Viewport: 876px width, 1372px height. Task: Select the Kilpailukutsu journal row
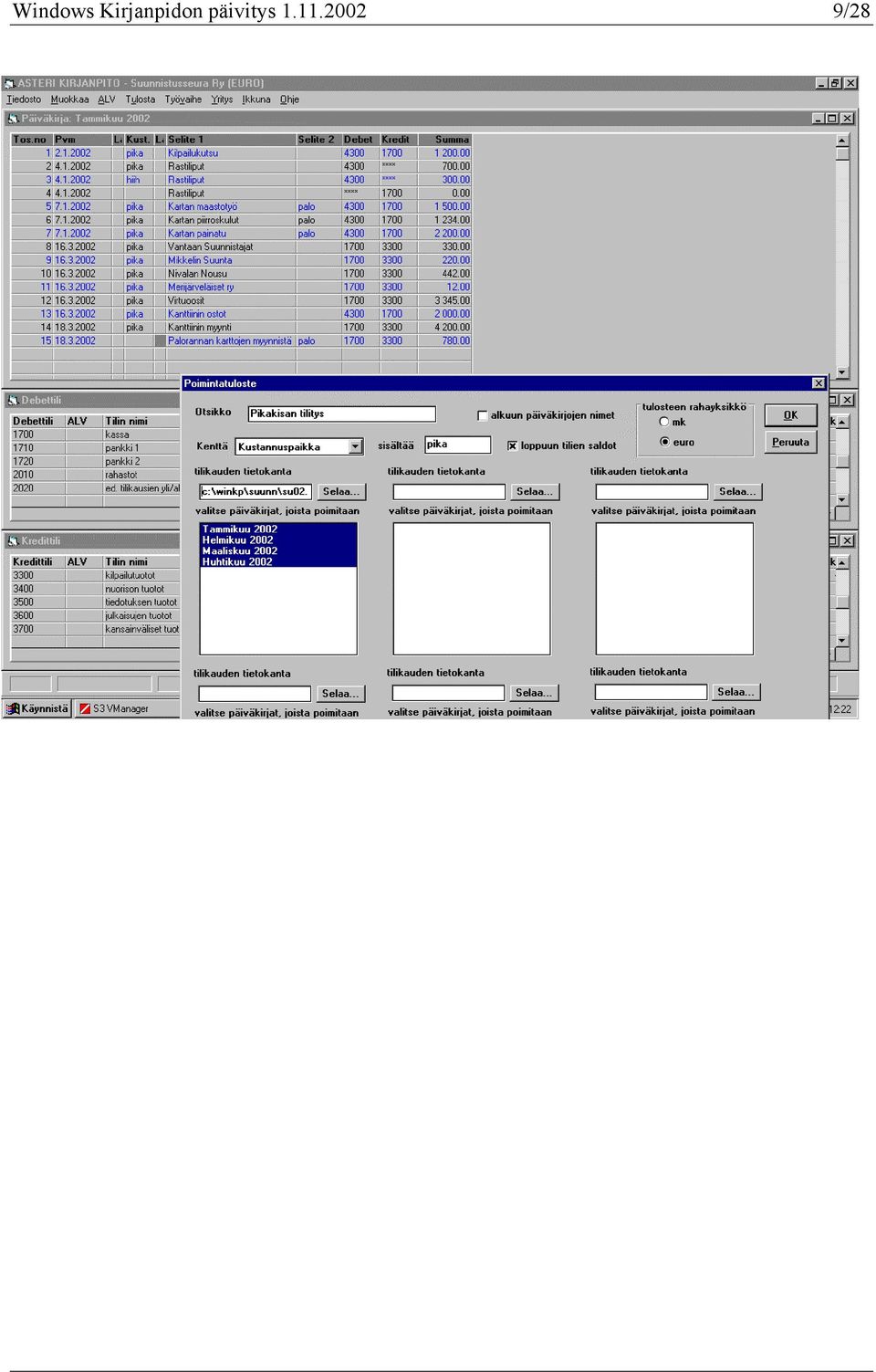point(241,153)
